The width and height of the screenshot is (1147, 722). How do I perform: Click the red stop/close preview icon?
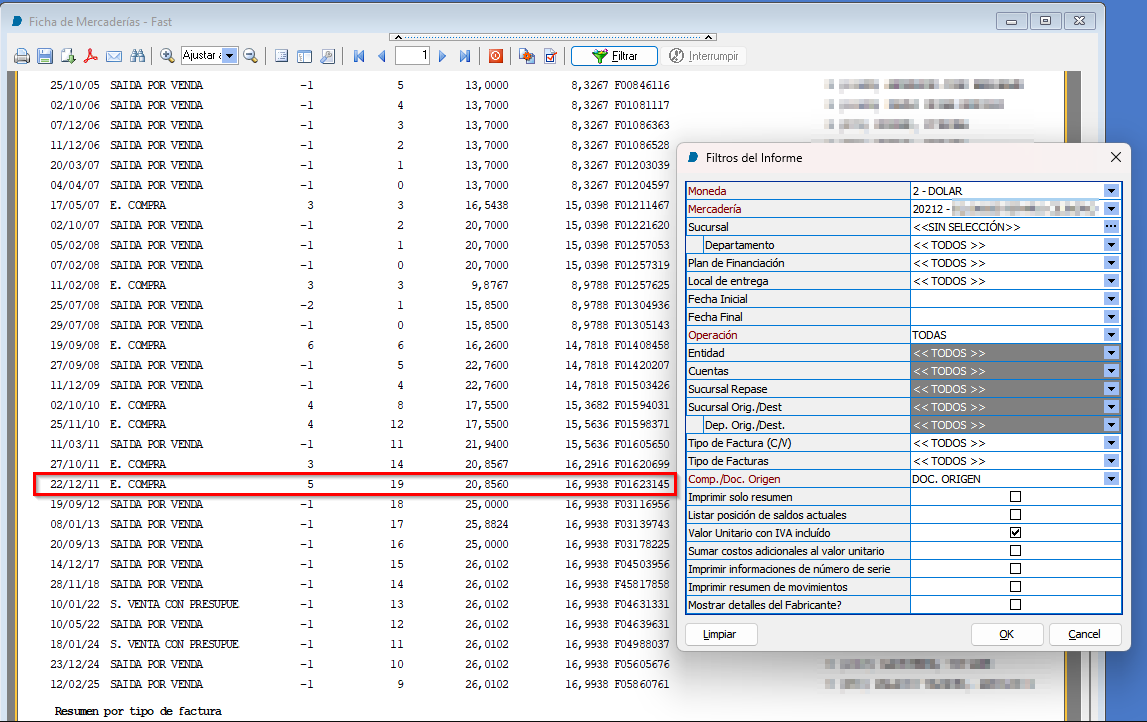click(x=495, y=56)
